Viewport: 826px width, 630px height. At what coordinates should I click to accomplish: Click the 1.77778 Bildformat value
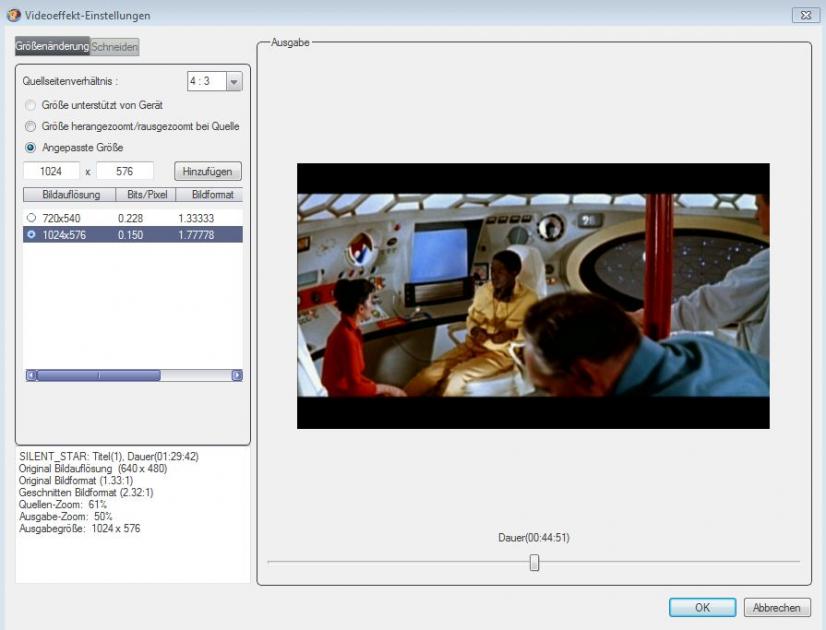[196, 235]
